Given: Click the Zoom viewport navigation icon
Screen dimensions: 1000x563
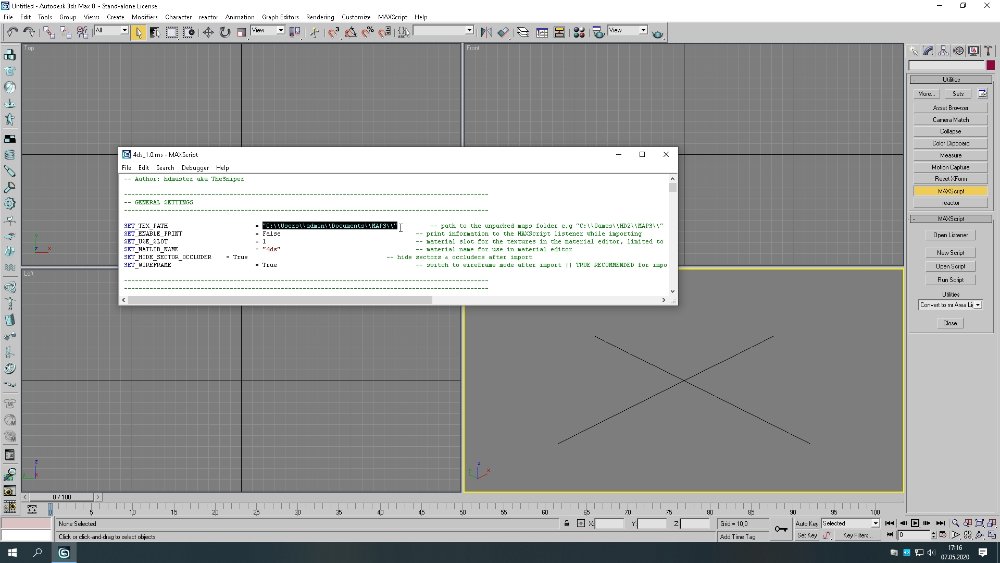Looking at the screenshot, I should pyautogui.click(x=956, y=523).
